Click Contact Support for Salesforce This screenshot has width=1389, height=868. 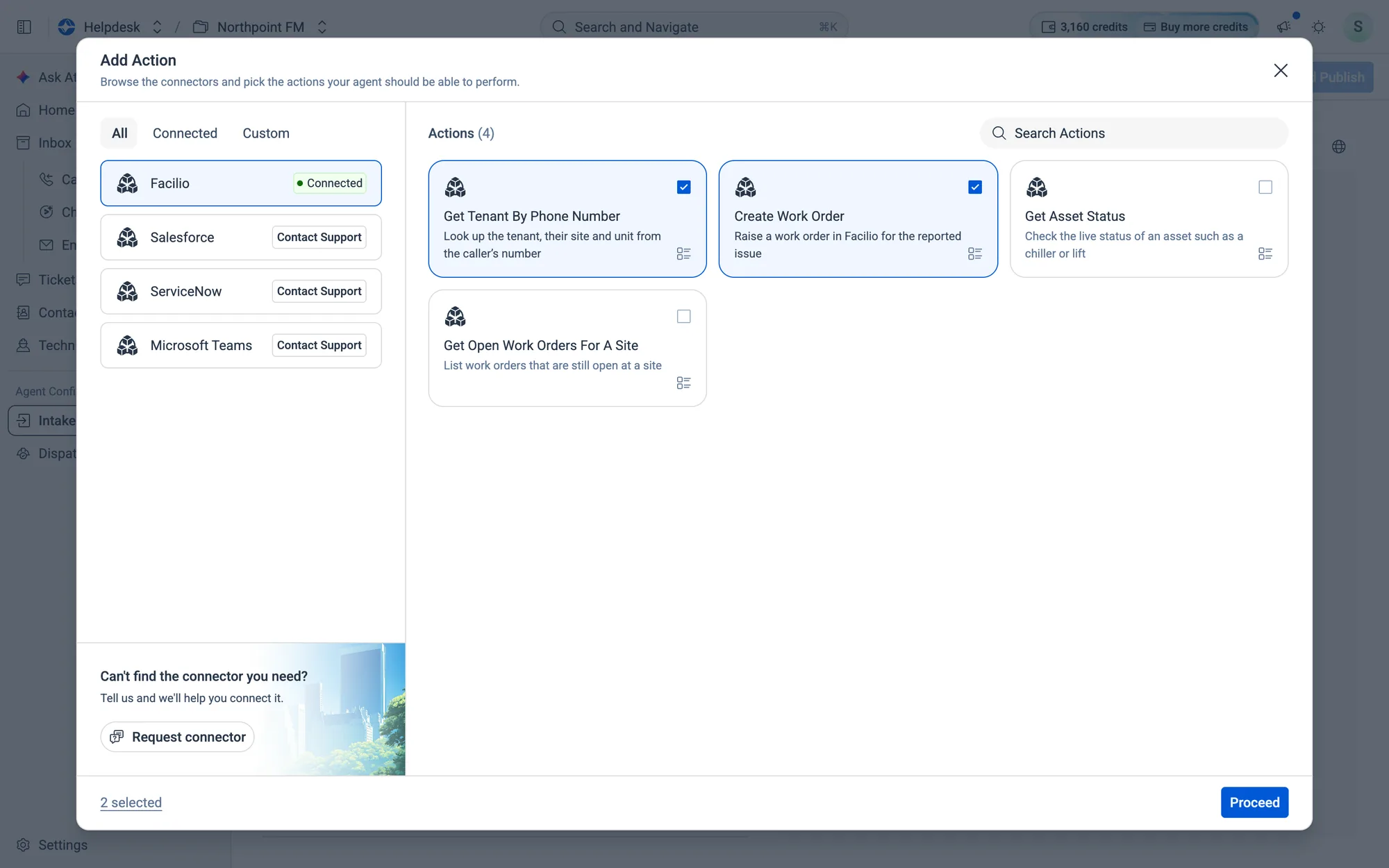[319, 237]
